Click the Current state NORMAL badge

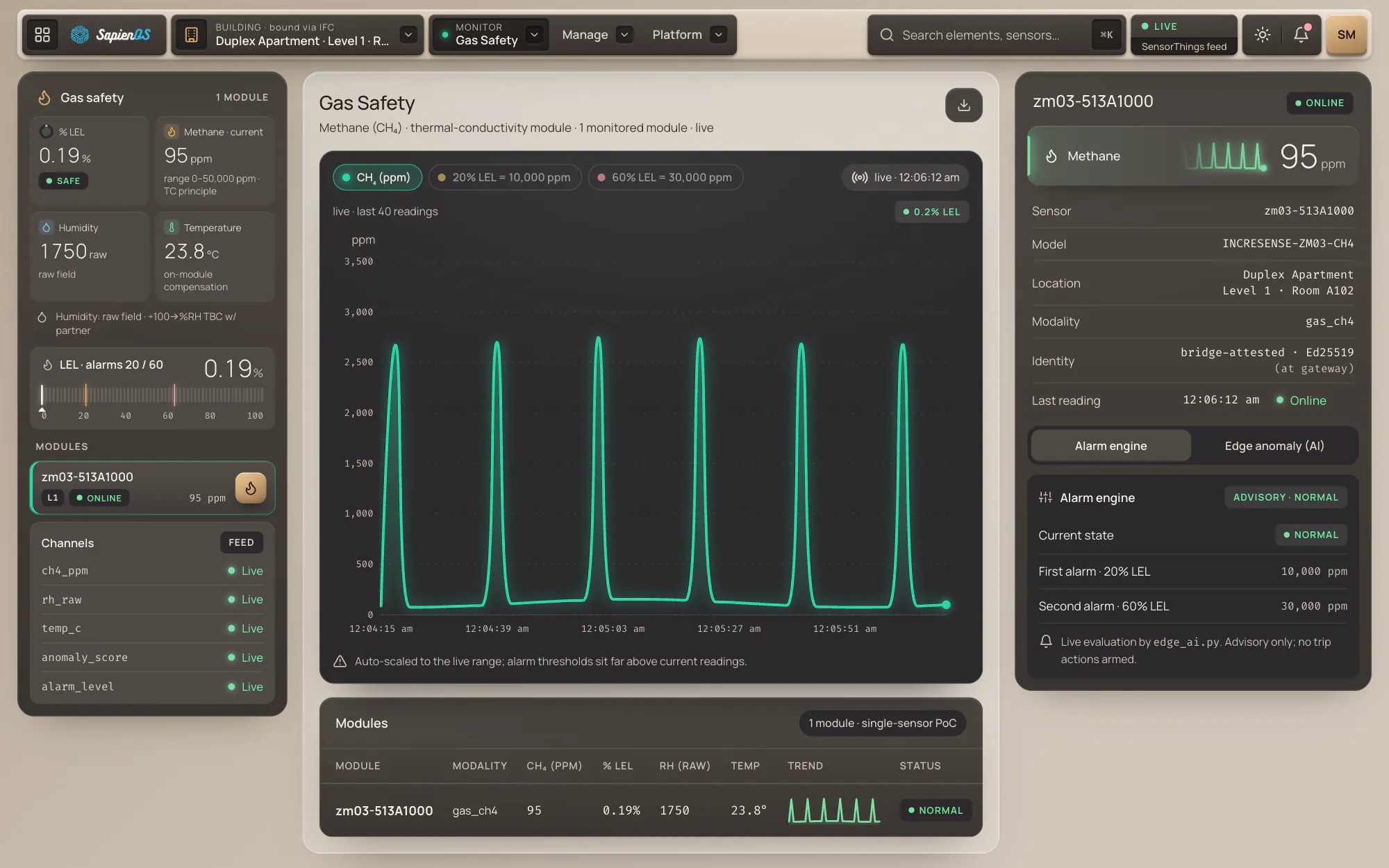(x=1311, y=535)
